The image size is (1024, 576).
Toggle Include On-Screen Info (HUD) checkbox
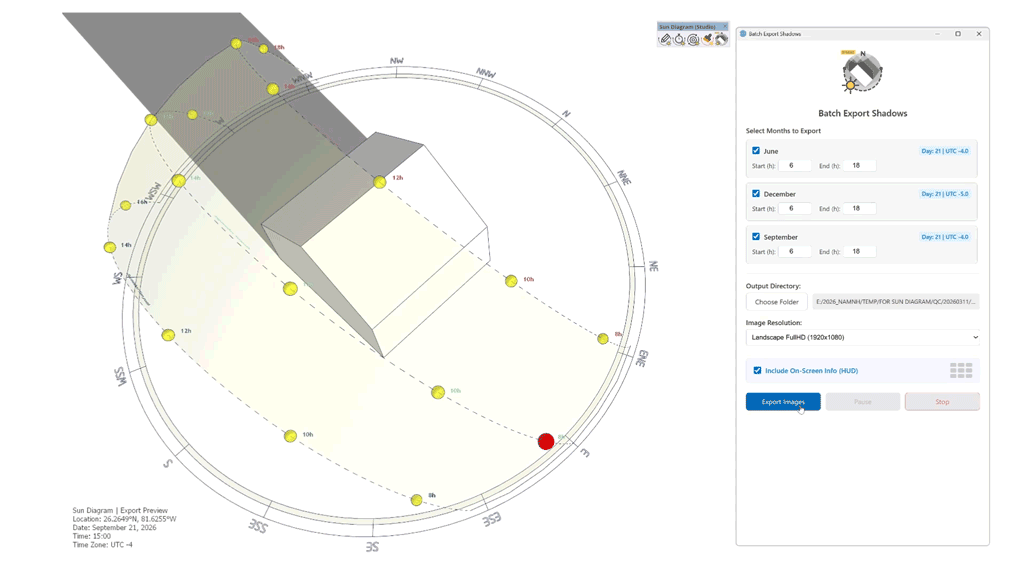[757, 370]
